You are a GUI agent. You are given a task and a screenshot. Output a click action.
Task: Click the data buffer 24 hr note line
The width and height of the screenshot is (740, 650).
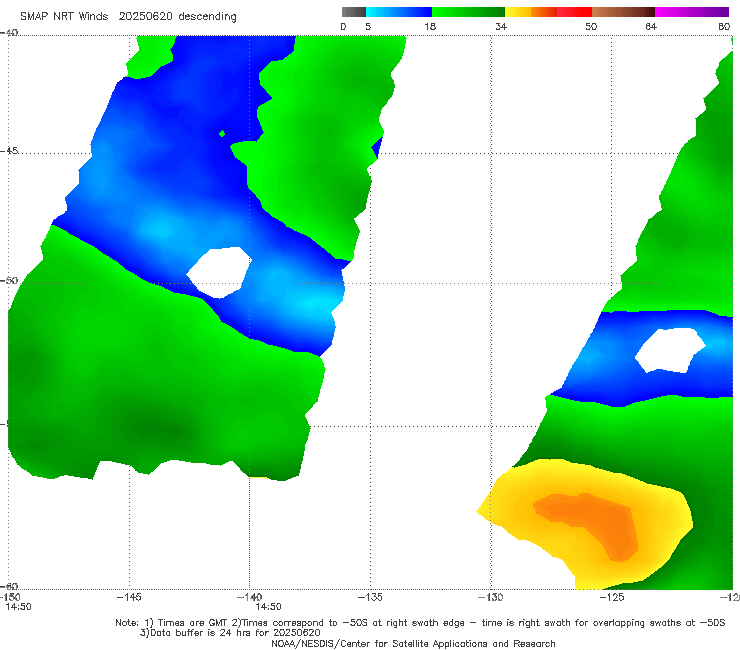coord(230,633)
